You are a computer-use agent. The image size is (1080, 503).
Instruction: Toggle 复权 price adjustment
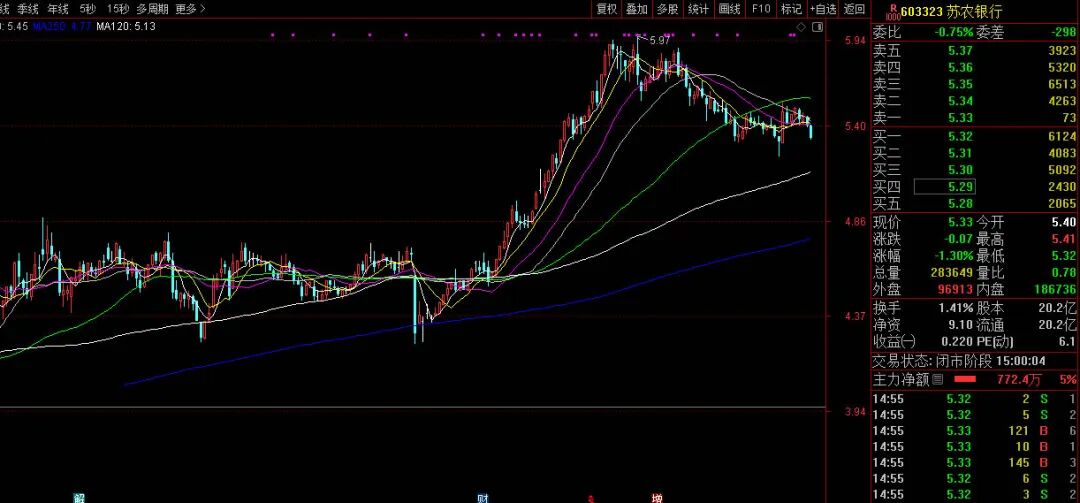(x=606, y=9)
